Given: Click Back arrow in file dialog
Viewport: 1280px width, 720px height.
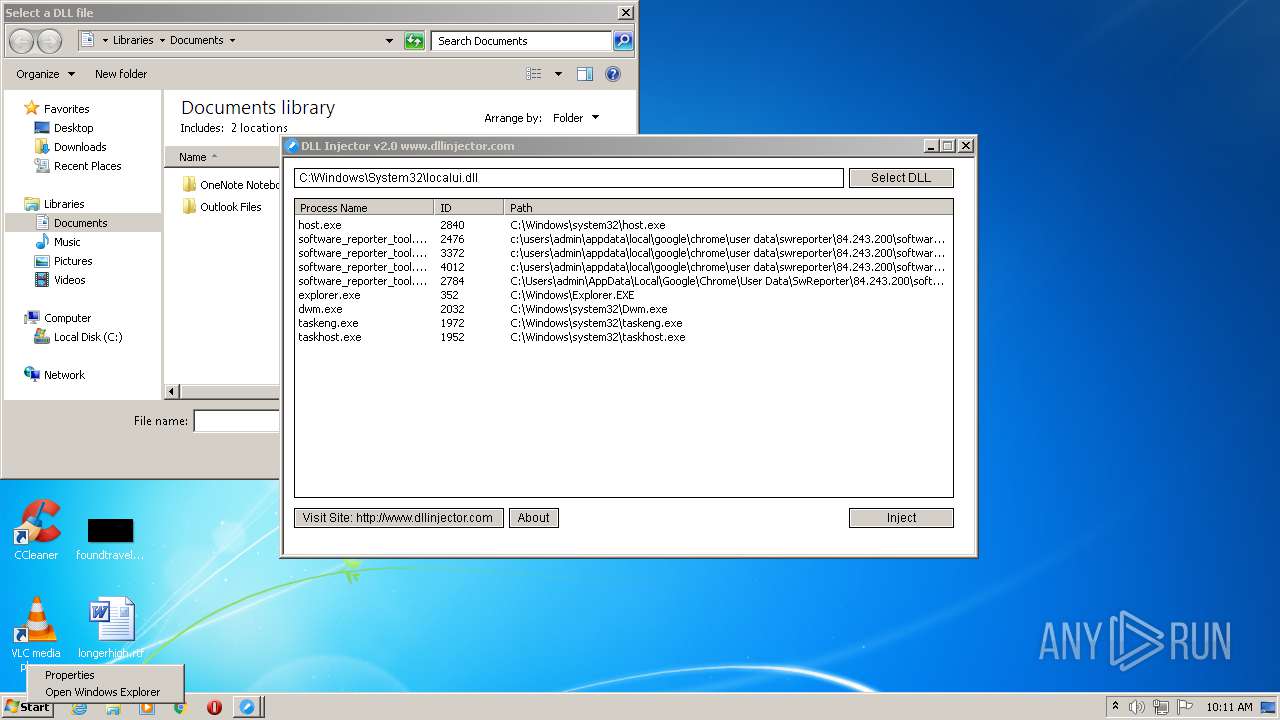Looking at the screenshot, I should 21,41.
